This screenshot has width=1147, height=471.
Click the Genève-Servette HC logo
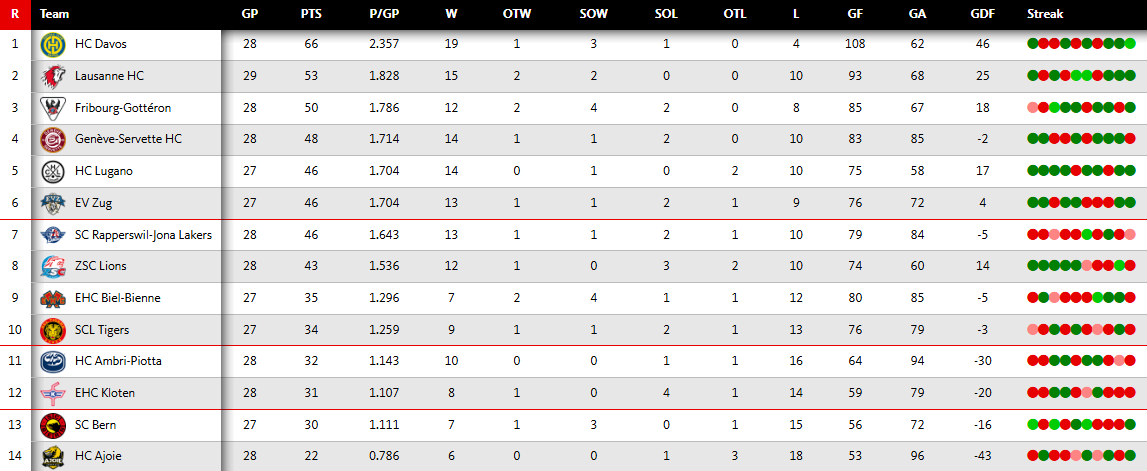[x=52, y=139]
